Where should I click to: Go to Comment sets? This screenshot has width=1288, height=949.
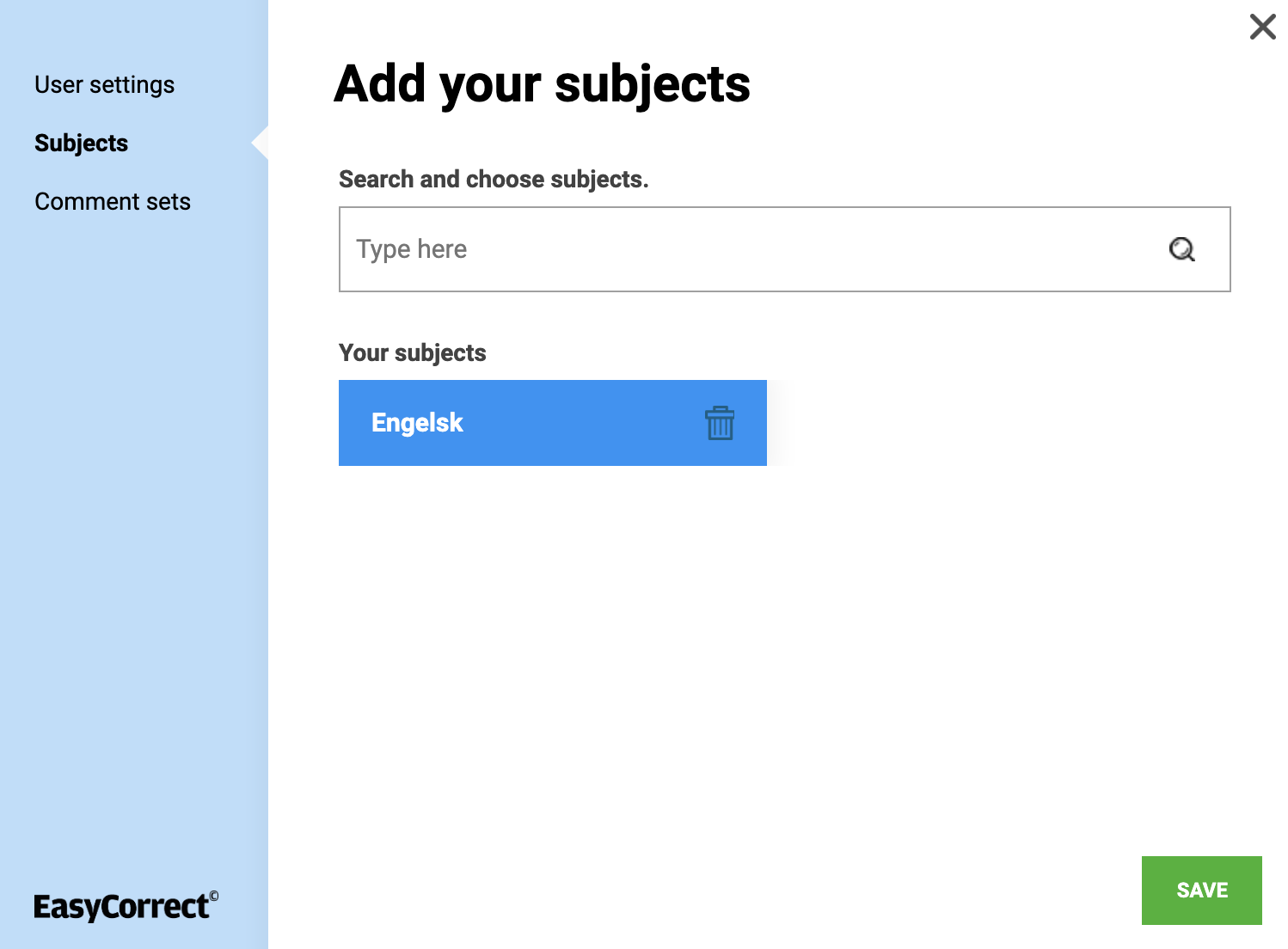click(x=113, y=202)
